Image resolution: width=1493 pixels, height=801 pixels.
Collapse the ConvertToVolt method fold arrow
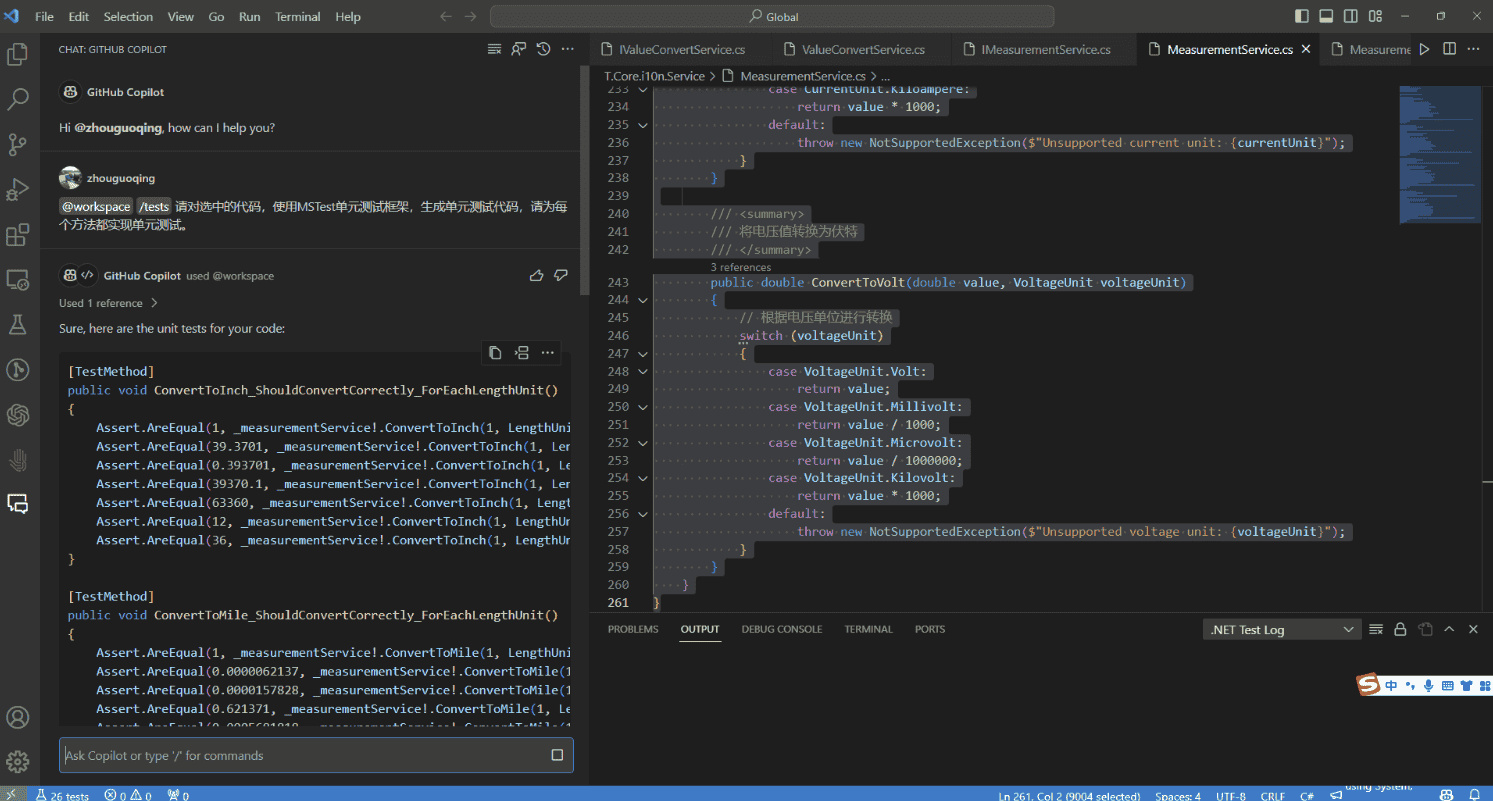[642, 300]
